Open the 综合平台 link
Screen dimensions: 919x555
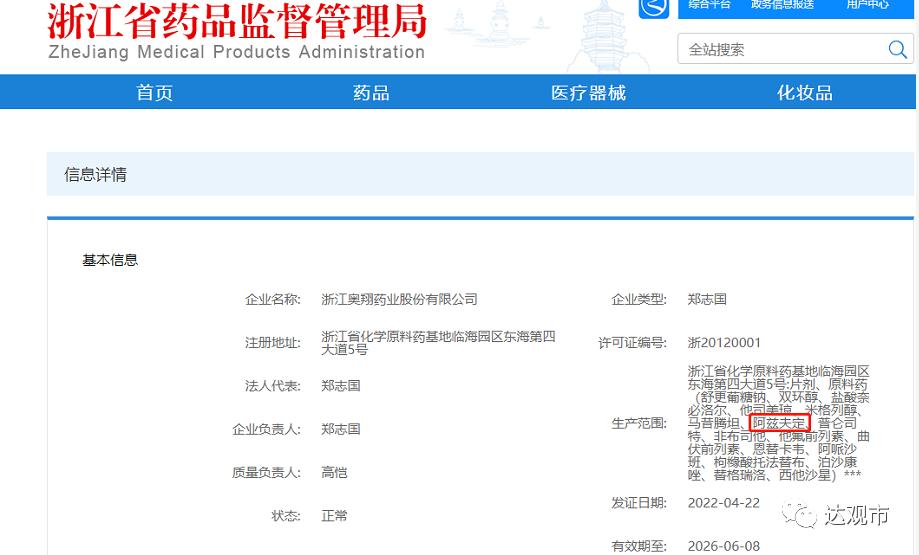pyautogui.click(x=709, y=5)
